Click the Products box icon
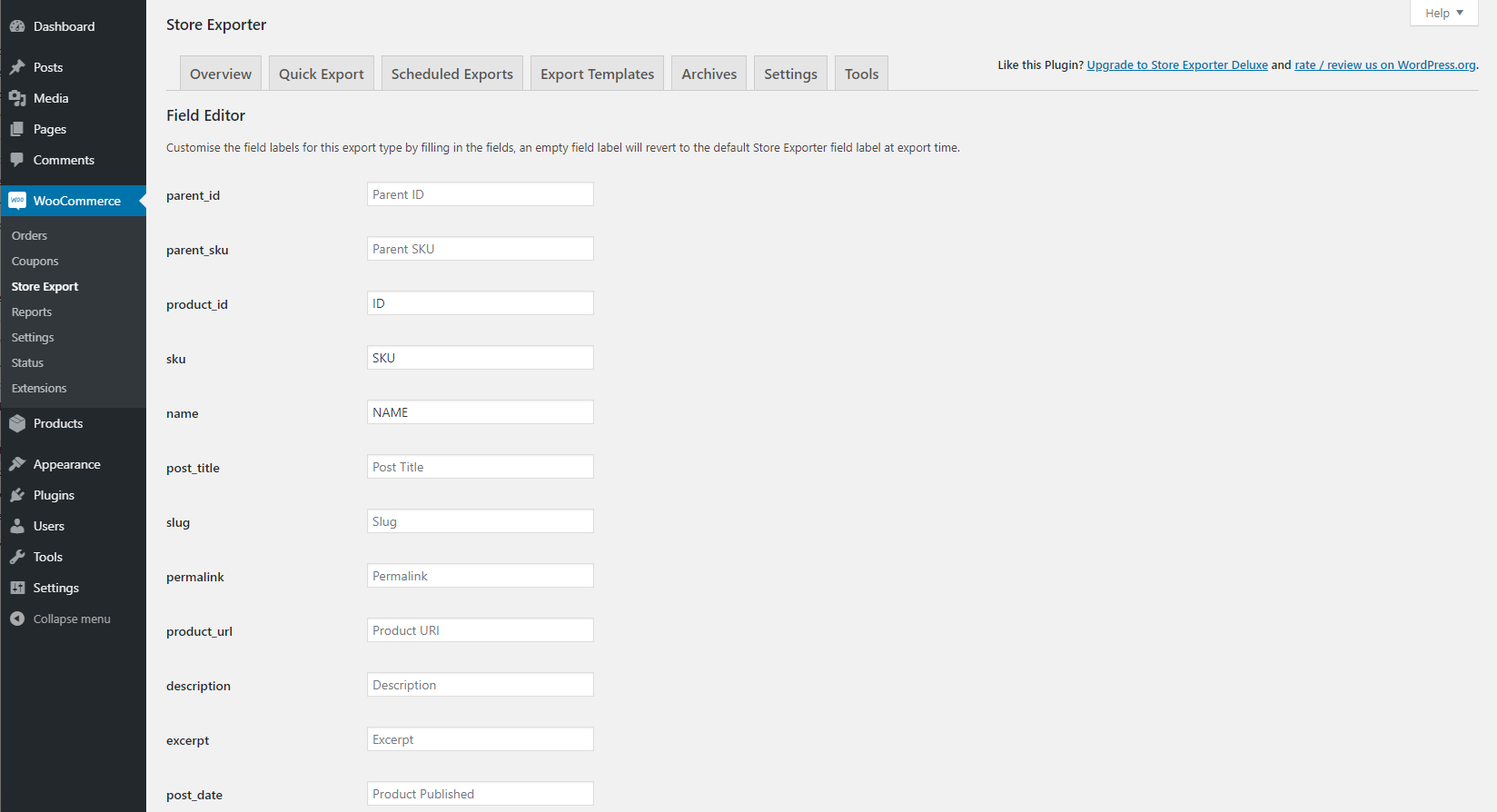The height and width of the screenshot is (812, 1497). (17, 423)
